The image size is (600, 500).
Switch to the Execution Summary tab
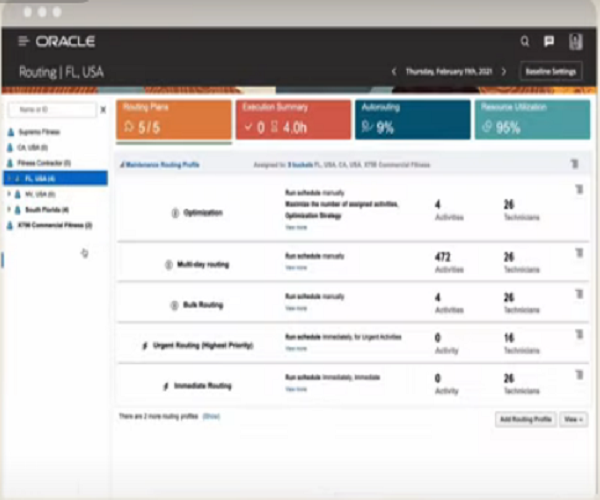(293, 120)
